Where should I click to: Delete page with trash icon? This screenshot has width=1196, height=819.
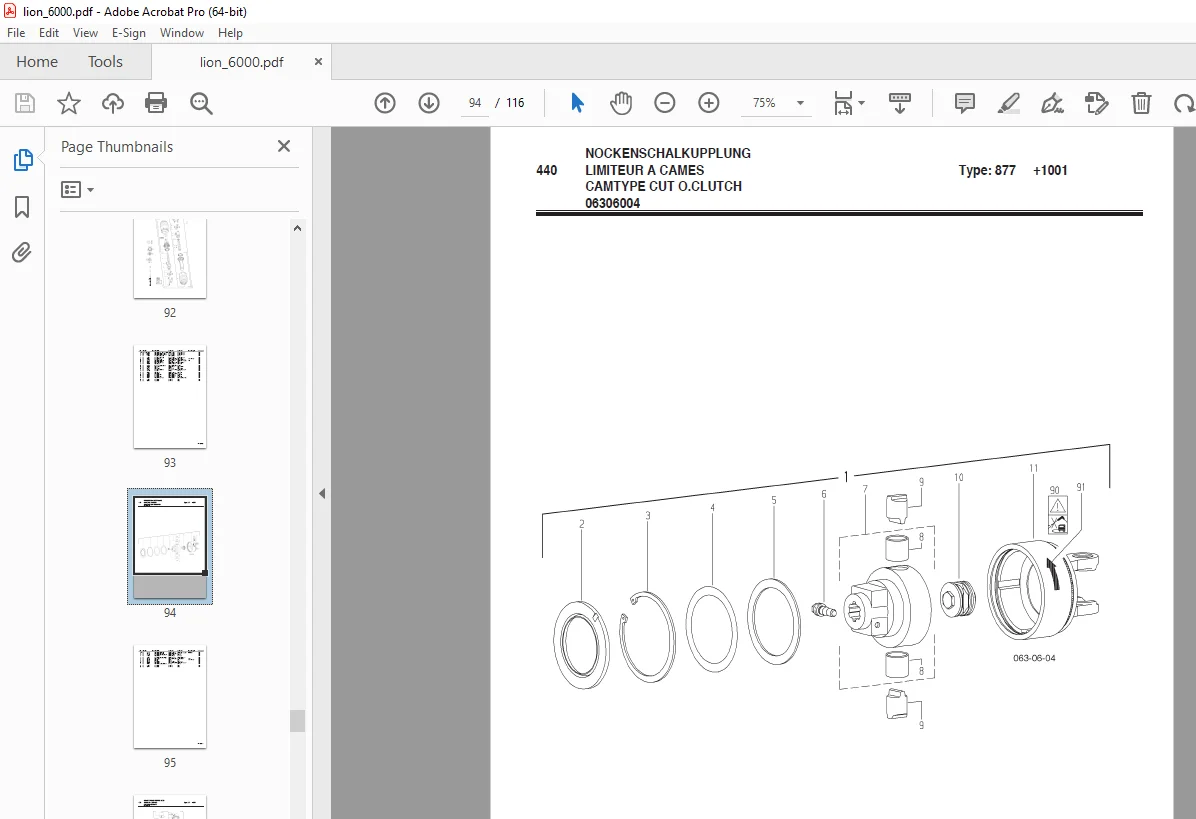pos(1141,103)
